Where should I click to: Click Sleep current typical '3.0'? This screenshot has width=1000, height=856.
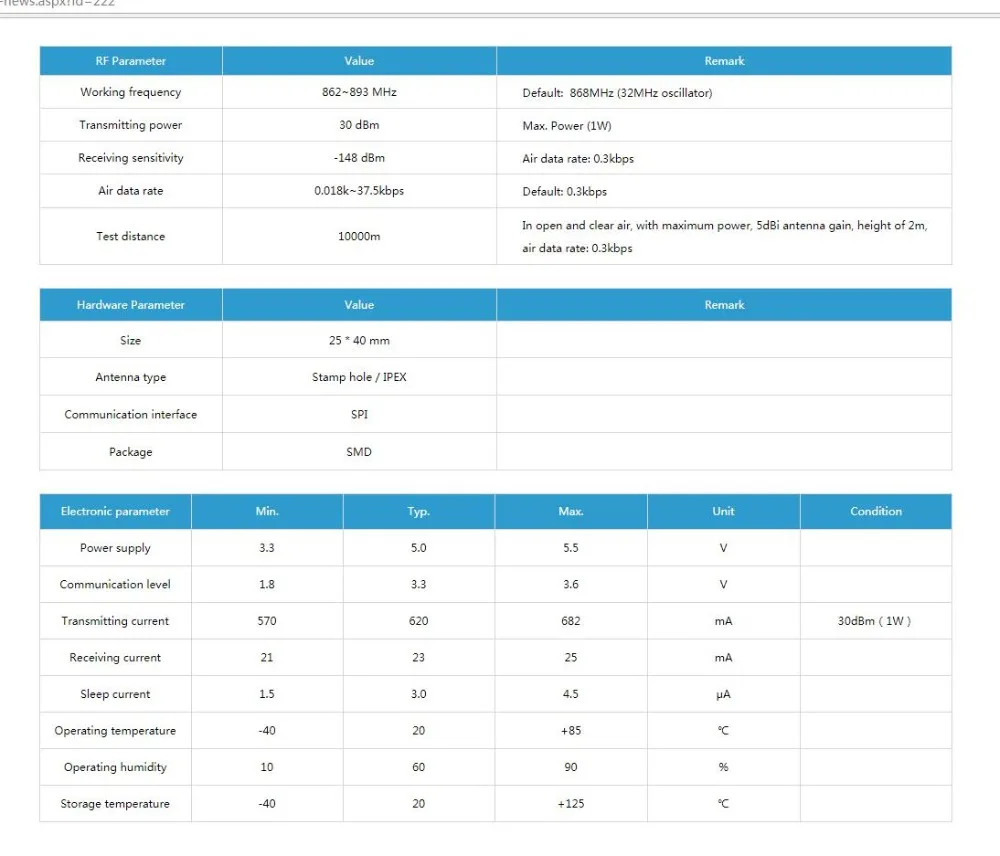[418, 694]
